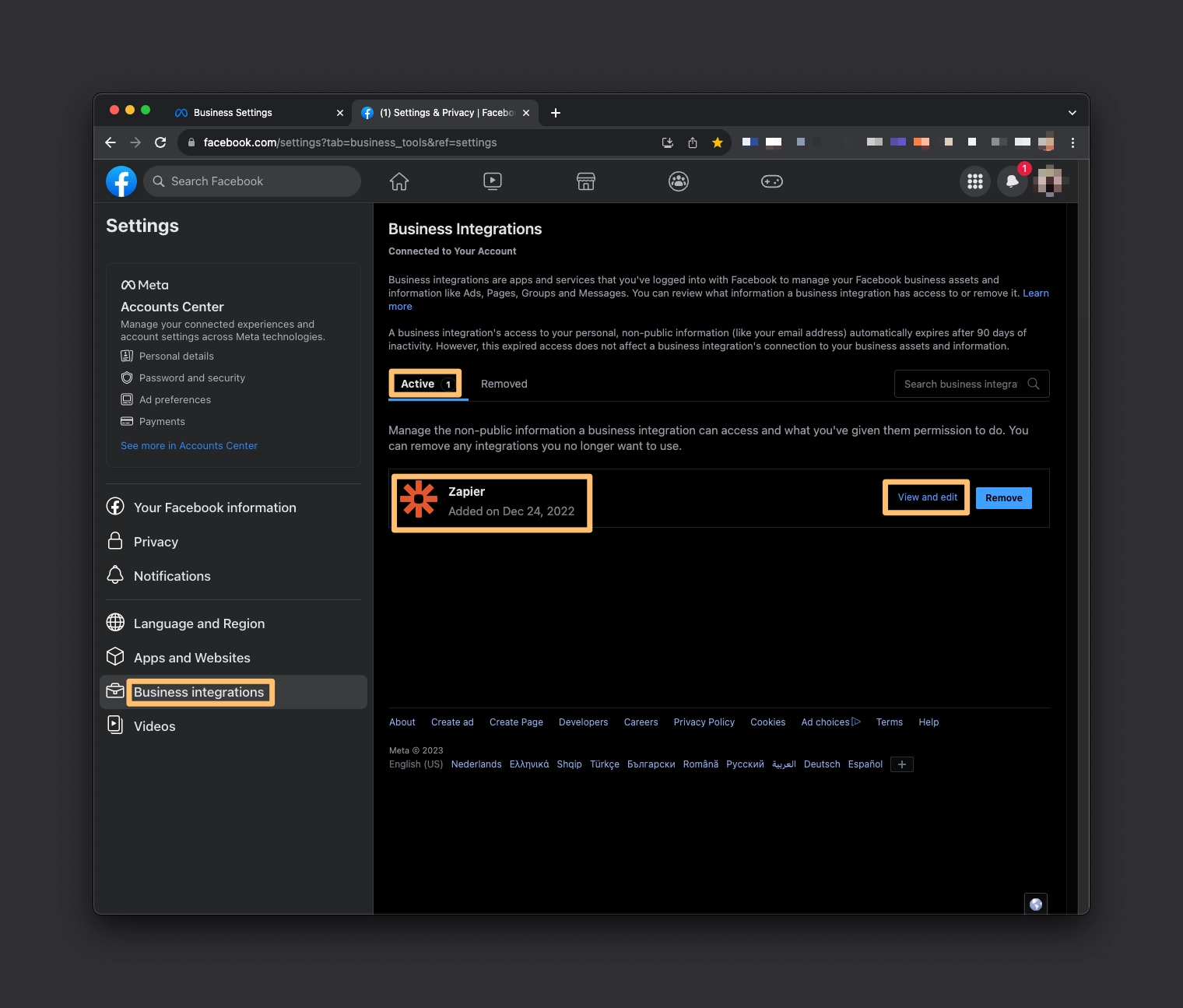The height and width of the screenshot is (1008, 1183).
Task: Open the account profile picture menu
Action: pyautogui.click(x=1050, y=181)
